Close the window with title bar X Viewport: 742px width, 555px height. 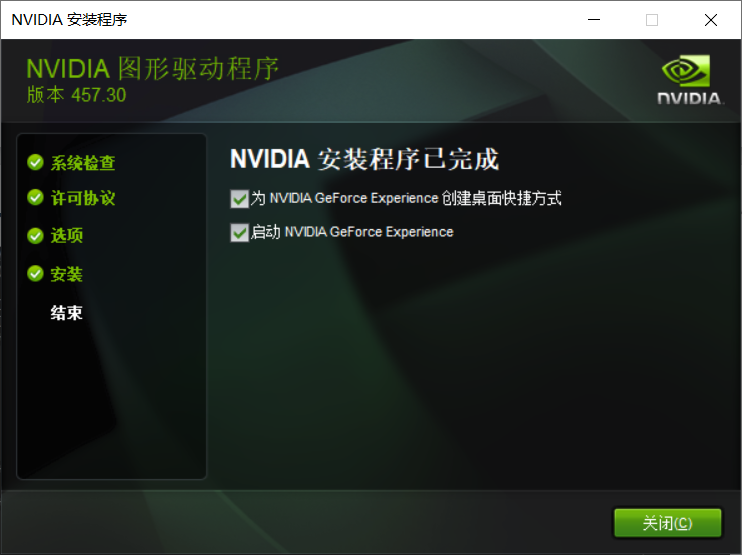click(x=711, y=20)
